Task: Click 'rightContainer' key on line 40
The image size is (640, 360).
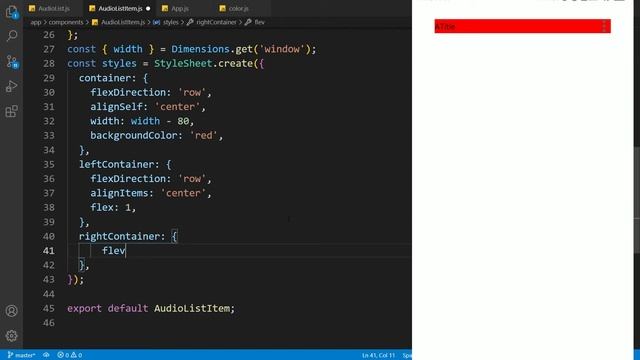Action: click(x=119, y=236)
